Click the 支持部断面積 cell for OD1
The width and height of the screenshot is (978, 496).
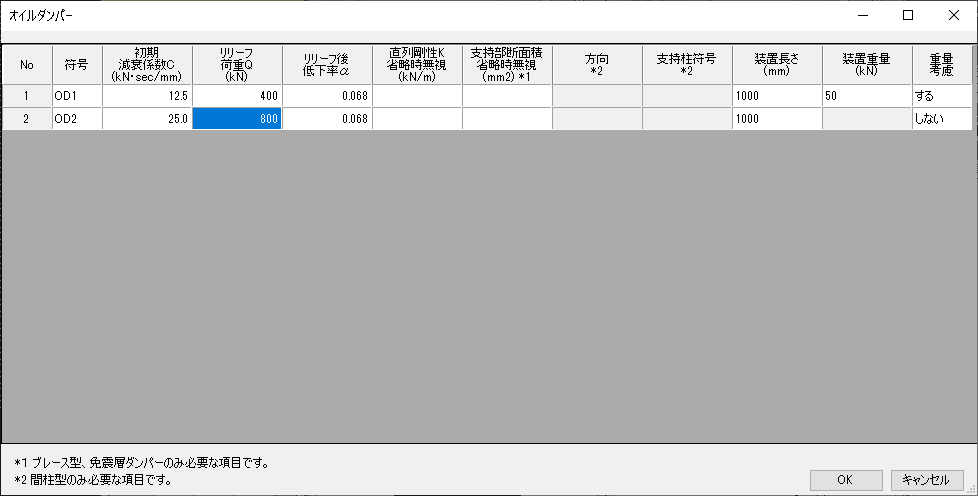pos(506,96)
